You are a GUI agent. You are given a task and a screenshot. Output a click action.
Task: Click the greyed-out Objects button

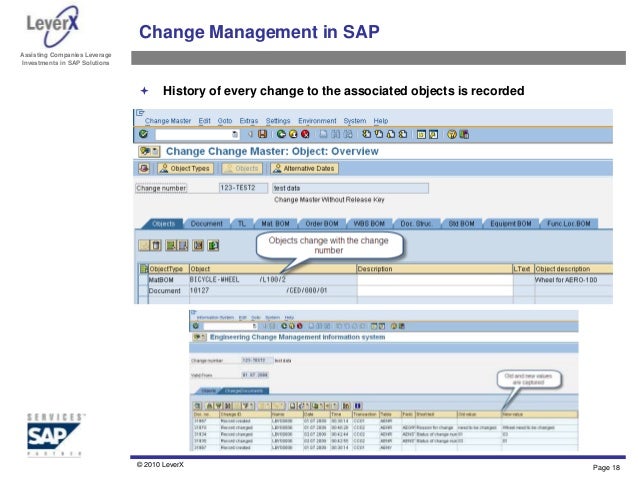[242, 168]
